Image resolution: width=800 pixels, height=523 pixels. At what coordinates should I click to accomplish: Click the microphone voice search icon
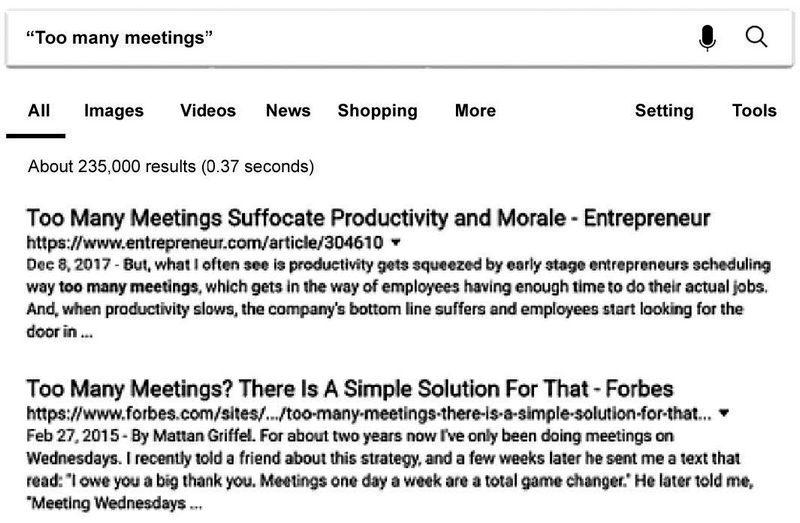(x=708, y=38)
